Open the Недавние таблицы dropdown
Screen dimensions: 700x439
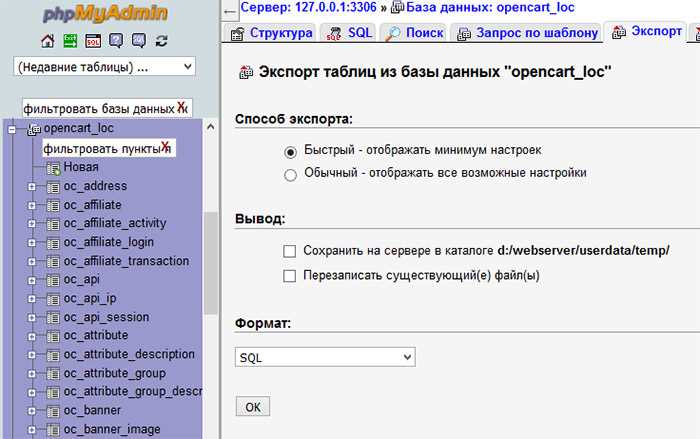(x=104, y=67)
